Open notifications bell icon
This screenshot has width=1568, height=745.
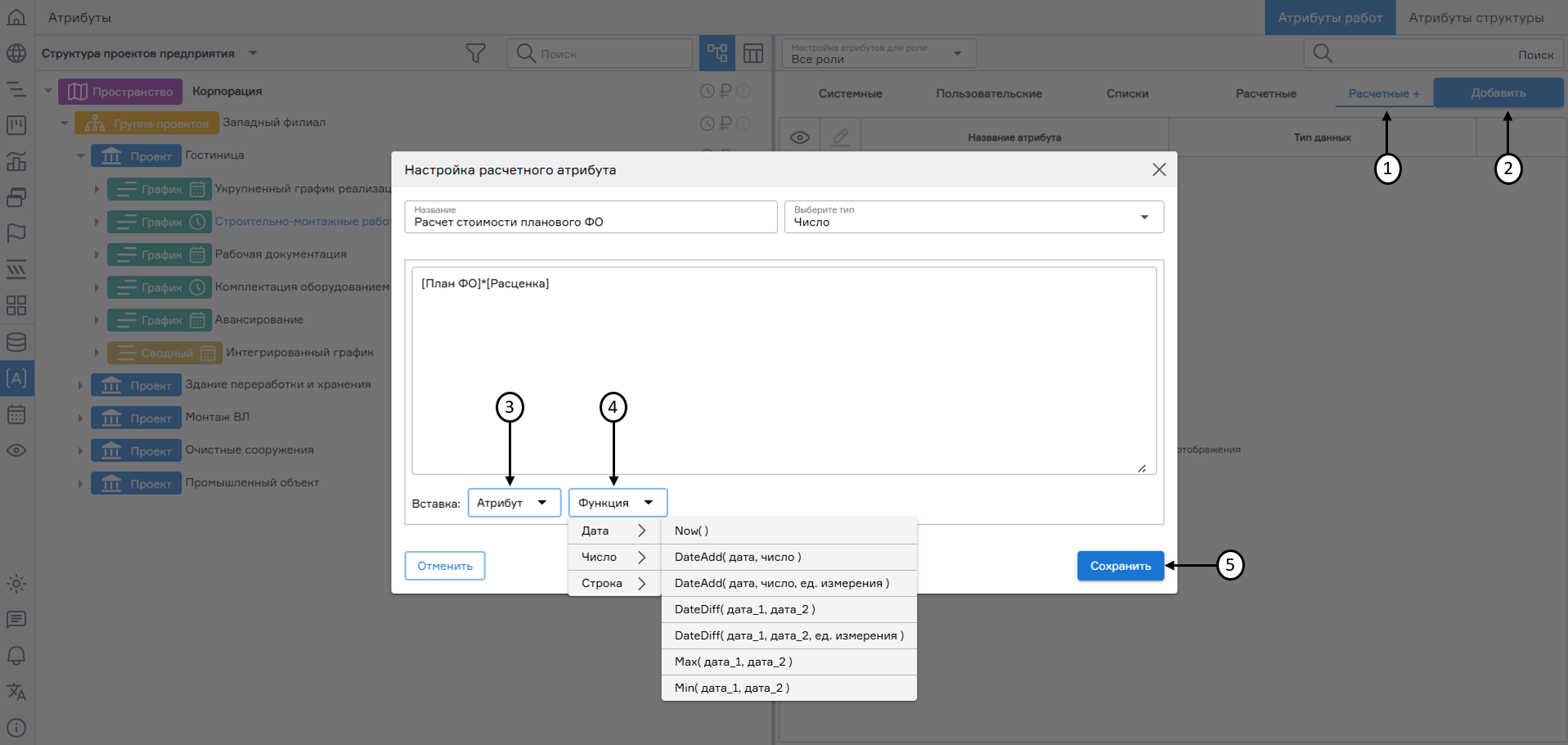coord(16,656)
